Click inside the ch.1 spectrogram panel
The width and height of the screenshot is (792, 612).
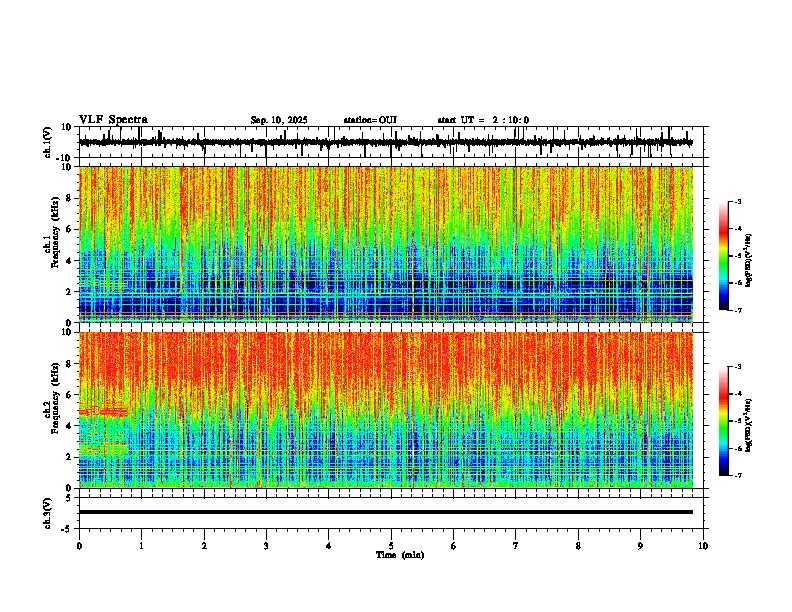pyautogui.click(x=385, y=244)
